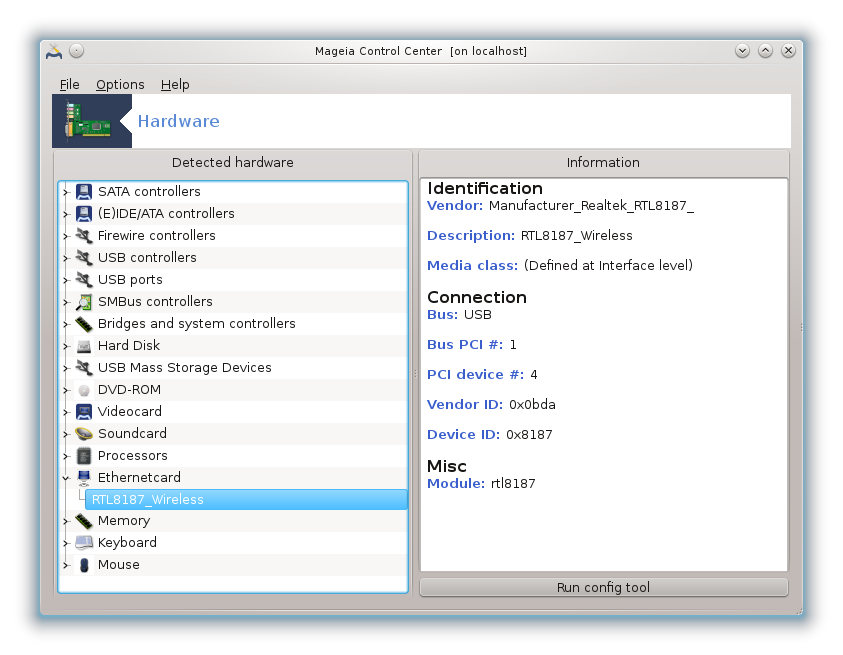Image resolution: width=843 pixels, height=655 pixels.
Task: Select the SMBus controllers row
Action: pos(233,302)
